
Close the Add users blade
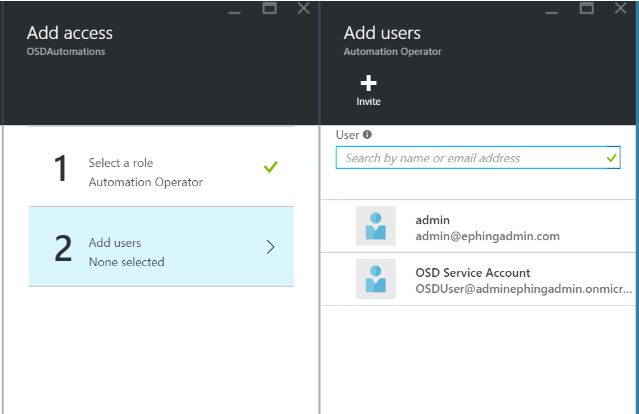pos(621,8)
